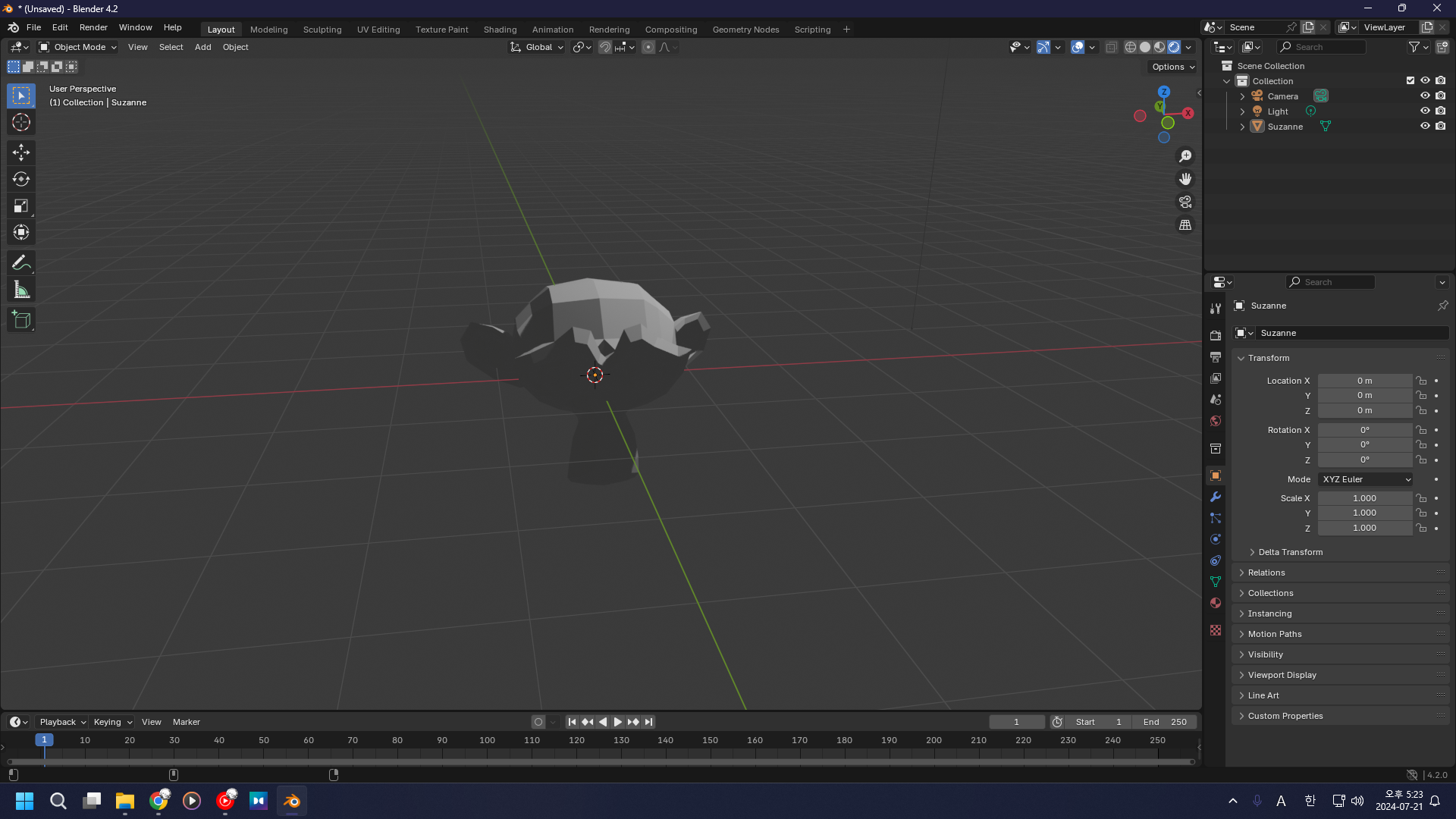The height and width of the screenshot is (819, 1456).
Task: Expand Suzanne in outliner tree
Action: click(1242, 127)
